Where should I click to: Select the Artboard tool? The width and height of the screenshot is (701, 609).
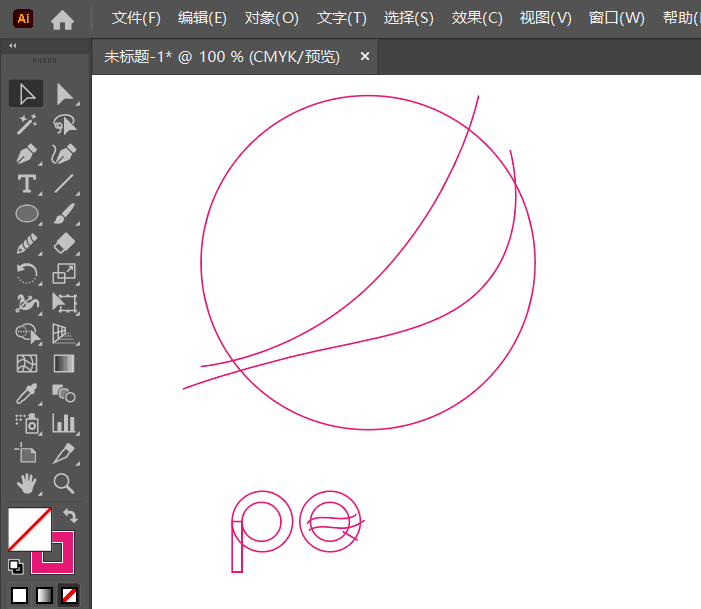pyautogui.click(x=26, y=453)
